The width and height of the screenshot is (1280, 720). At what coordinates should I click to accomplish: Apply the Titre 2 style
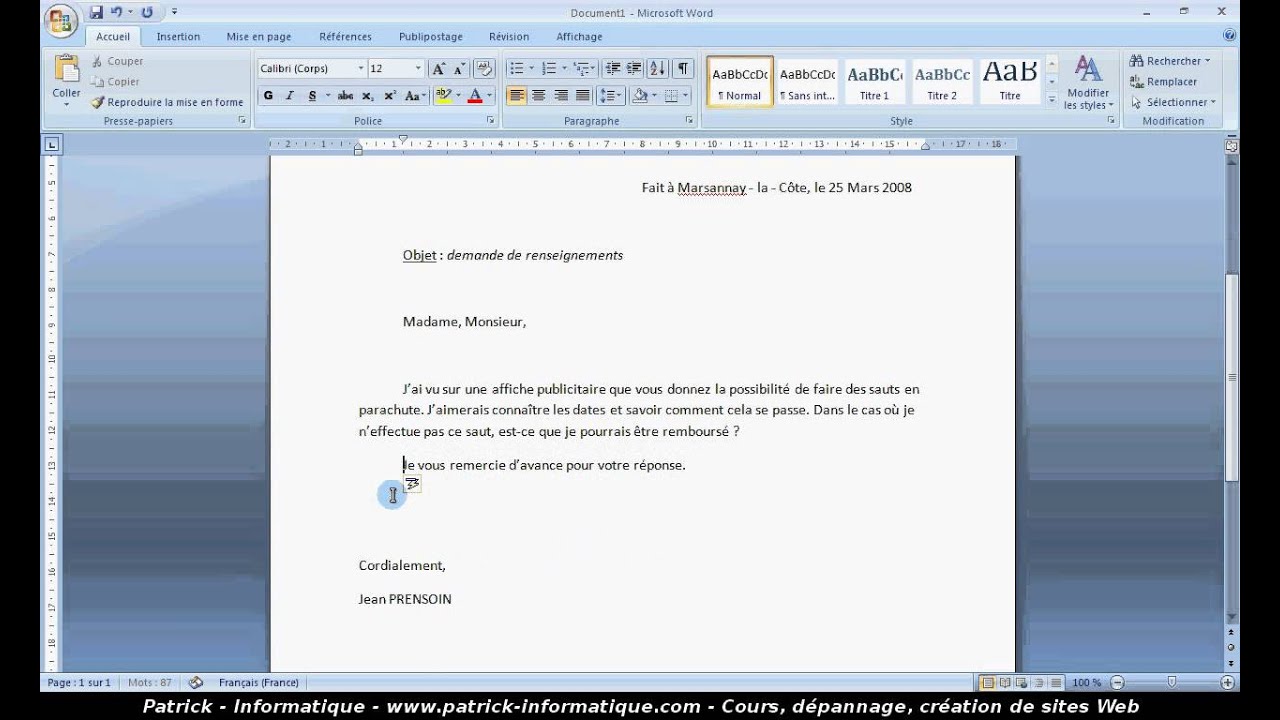[x=942, y=81]
